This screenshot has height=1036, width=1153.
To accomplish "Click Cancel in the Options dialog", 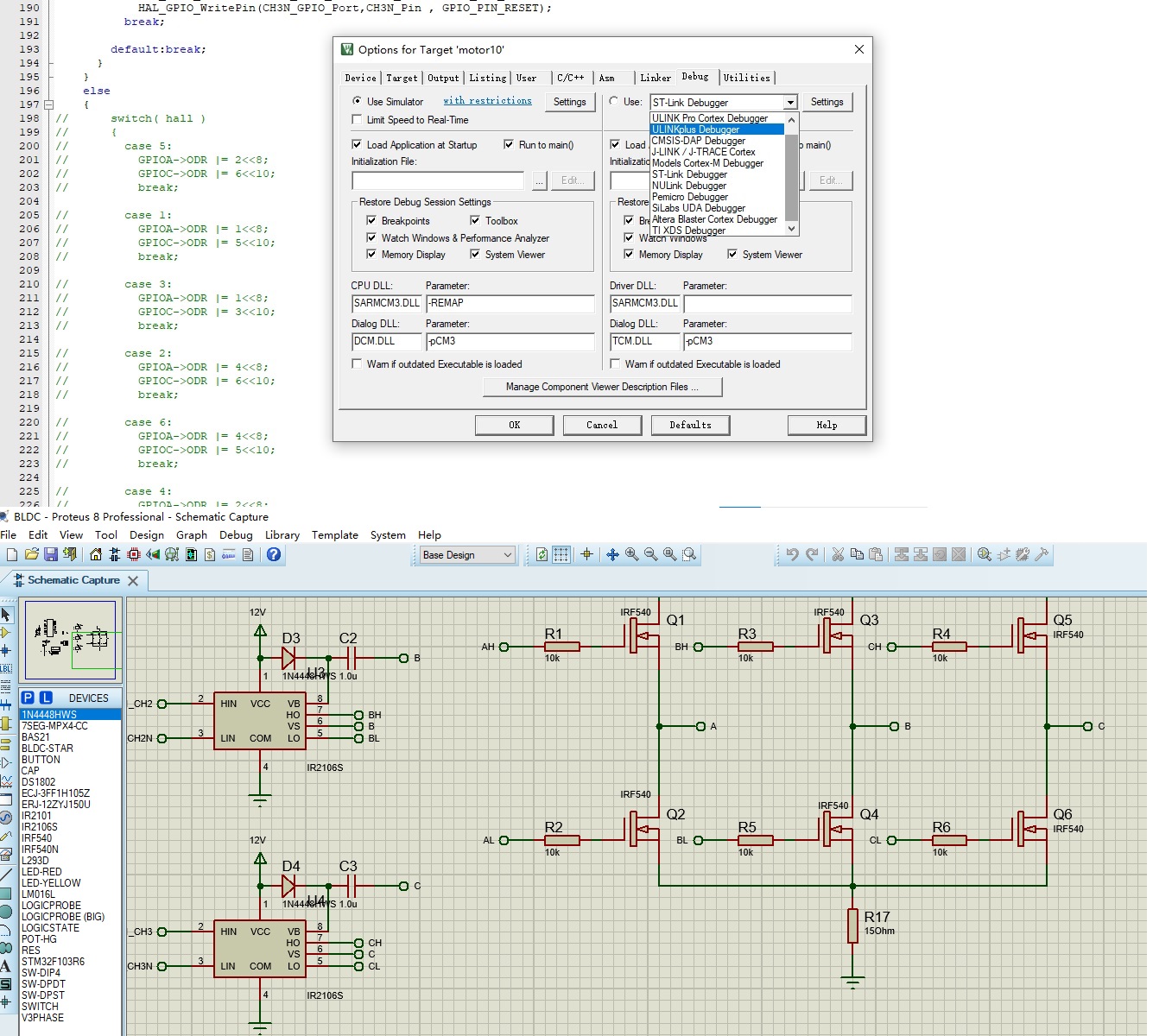I will pyautogui.click(x=602, y=425).
